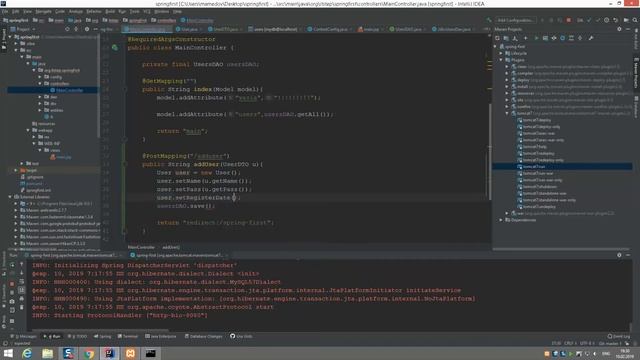Select tomcat7:undeploy goal

point(539,207)
